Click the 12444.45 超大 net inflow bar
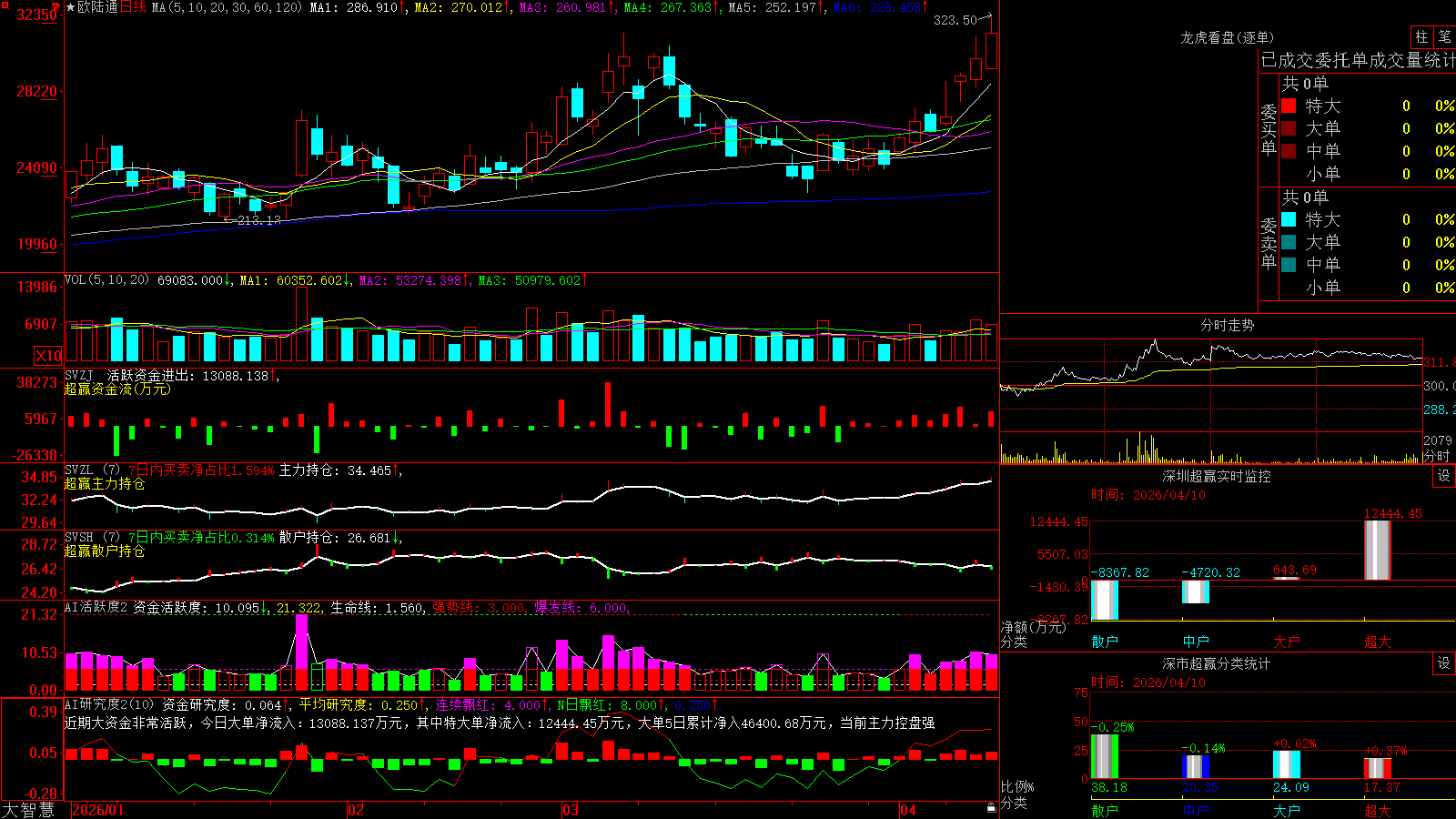This screenshot has width=1456, height=819. [x=1378, y=550]
